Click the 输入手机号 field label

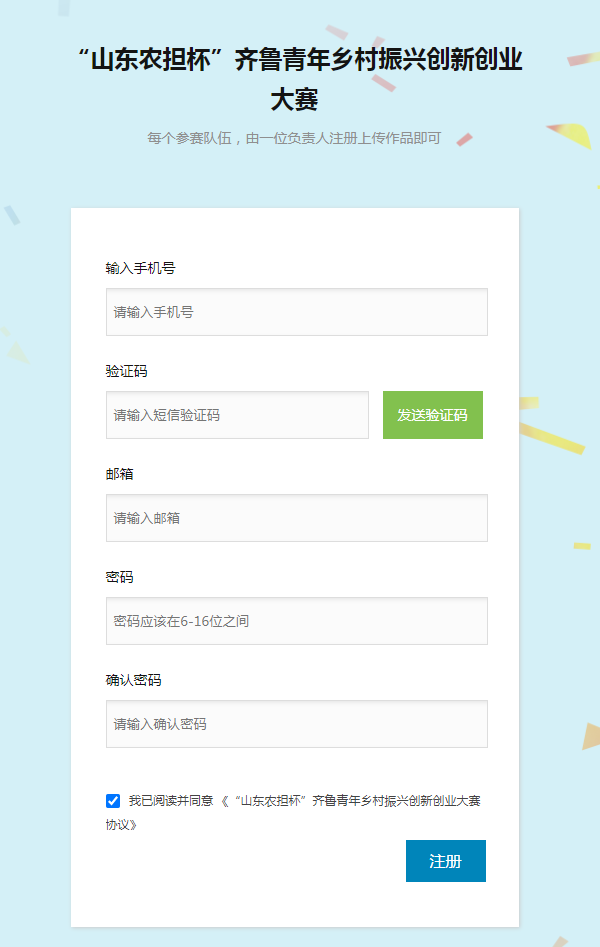[141, 268]
